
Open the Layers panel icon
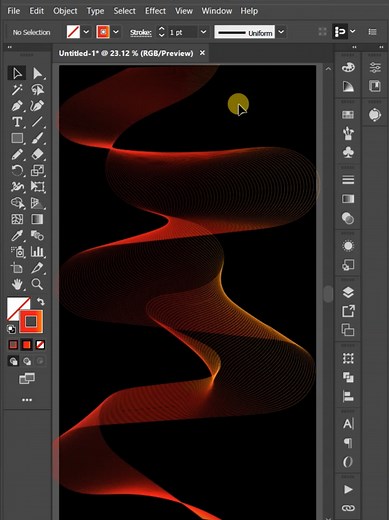[348, 292]
